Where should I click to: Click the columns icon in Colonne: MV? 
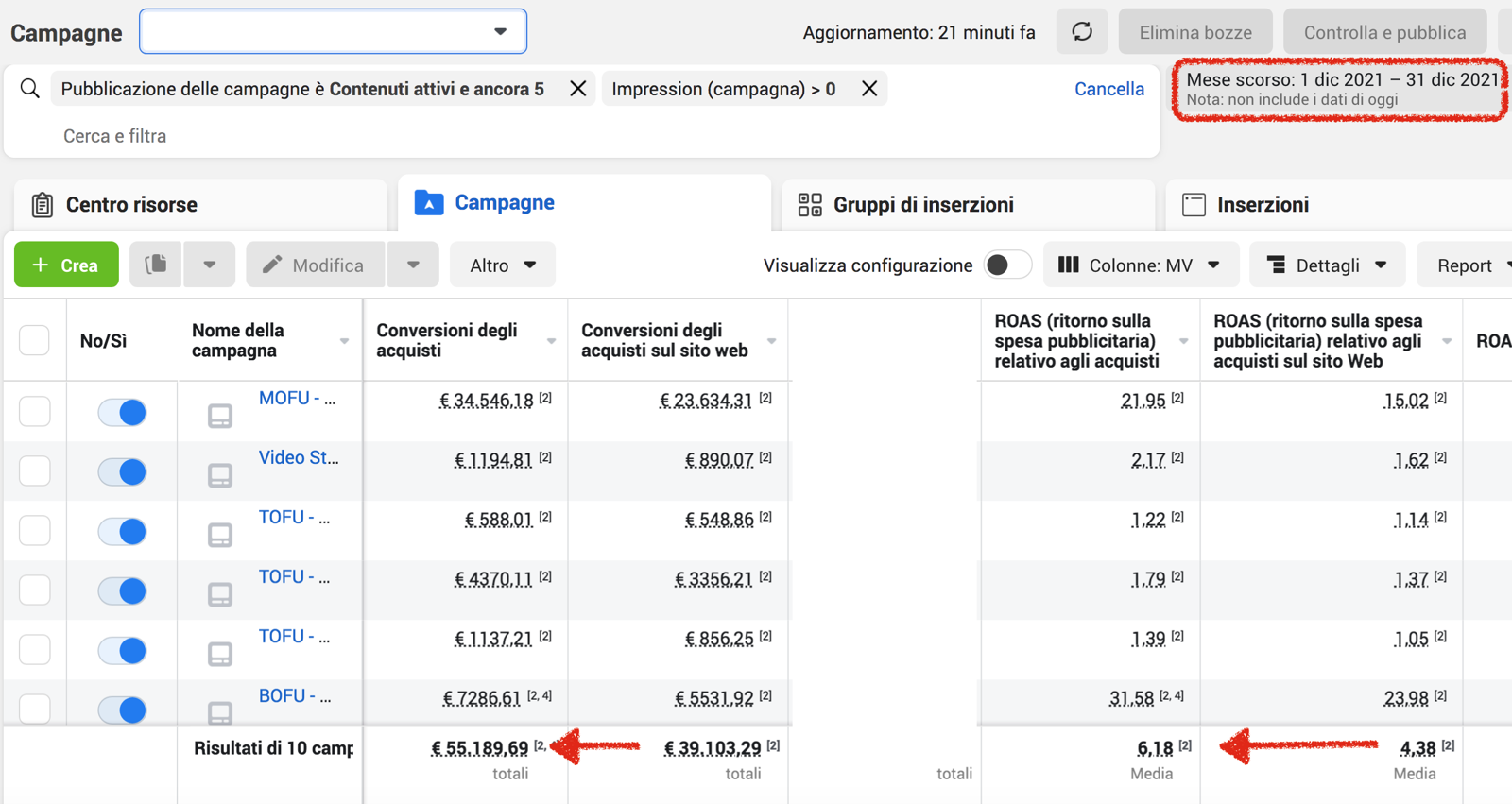(x=1069, y=265)
